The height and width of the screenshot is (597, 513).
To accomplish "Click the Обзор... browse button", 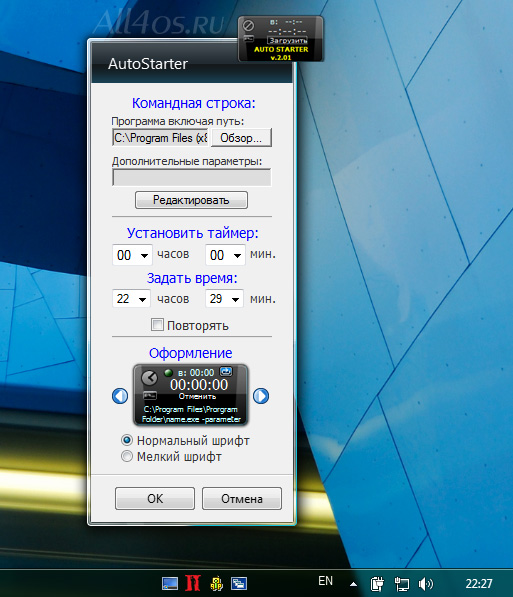I will [x=241, y=137].
